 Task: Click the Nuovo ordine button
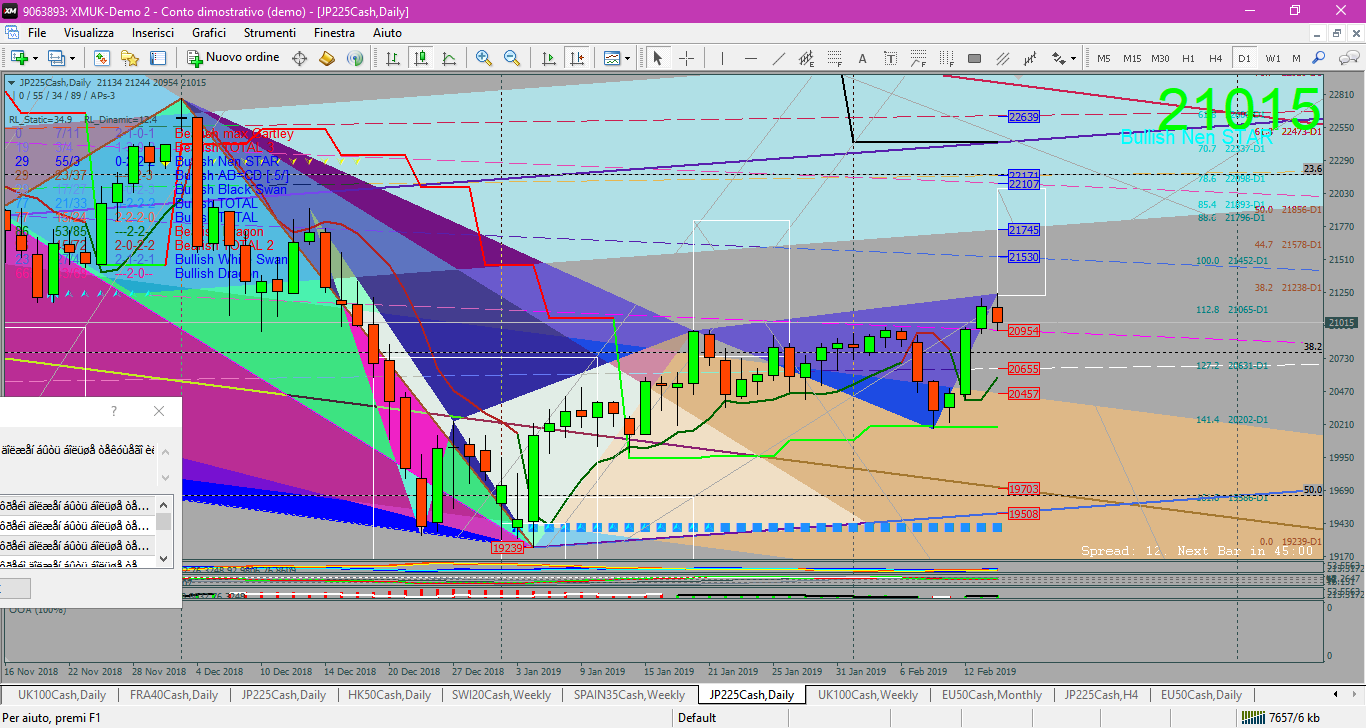[233, 58]
